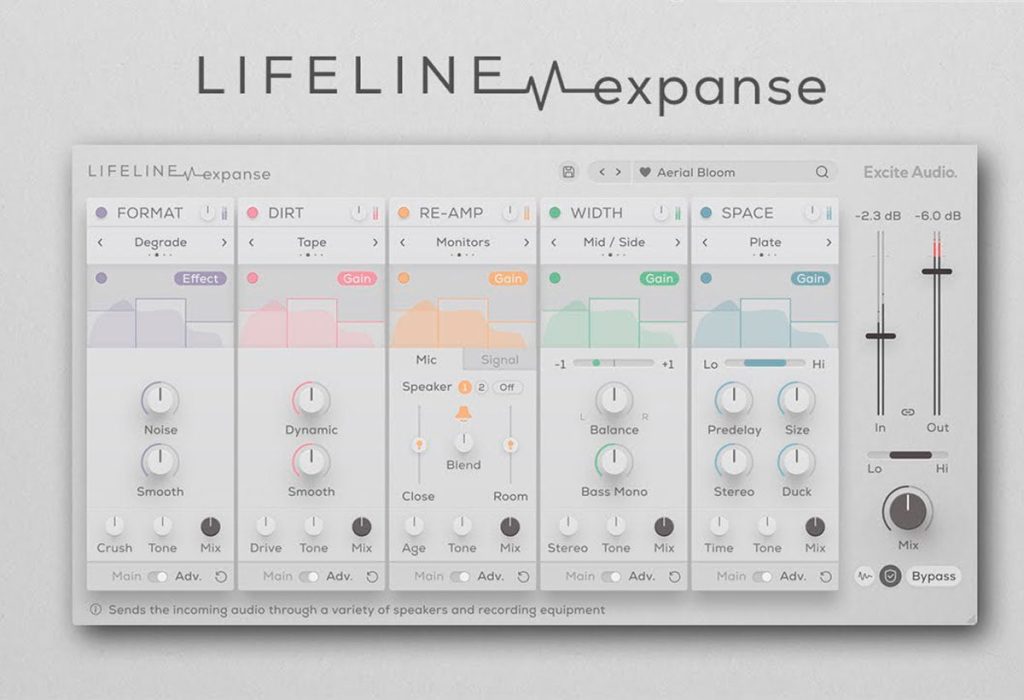Image resolution: width=1024 pixels, height=700 pixels.
Task: Click the shield limiter icon beside Bypass
Action: (889, 576)
